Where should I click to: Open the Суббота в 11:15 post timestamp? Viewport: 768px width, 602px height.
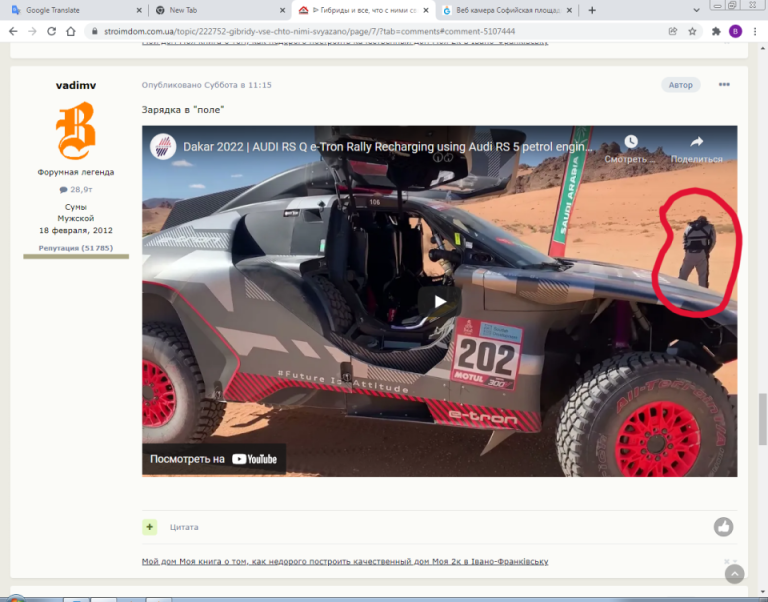(x=238, y=85)
